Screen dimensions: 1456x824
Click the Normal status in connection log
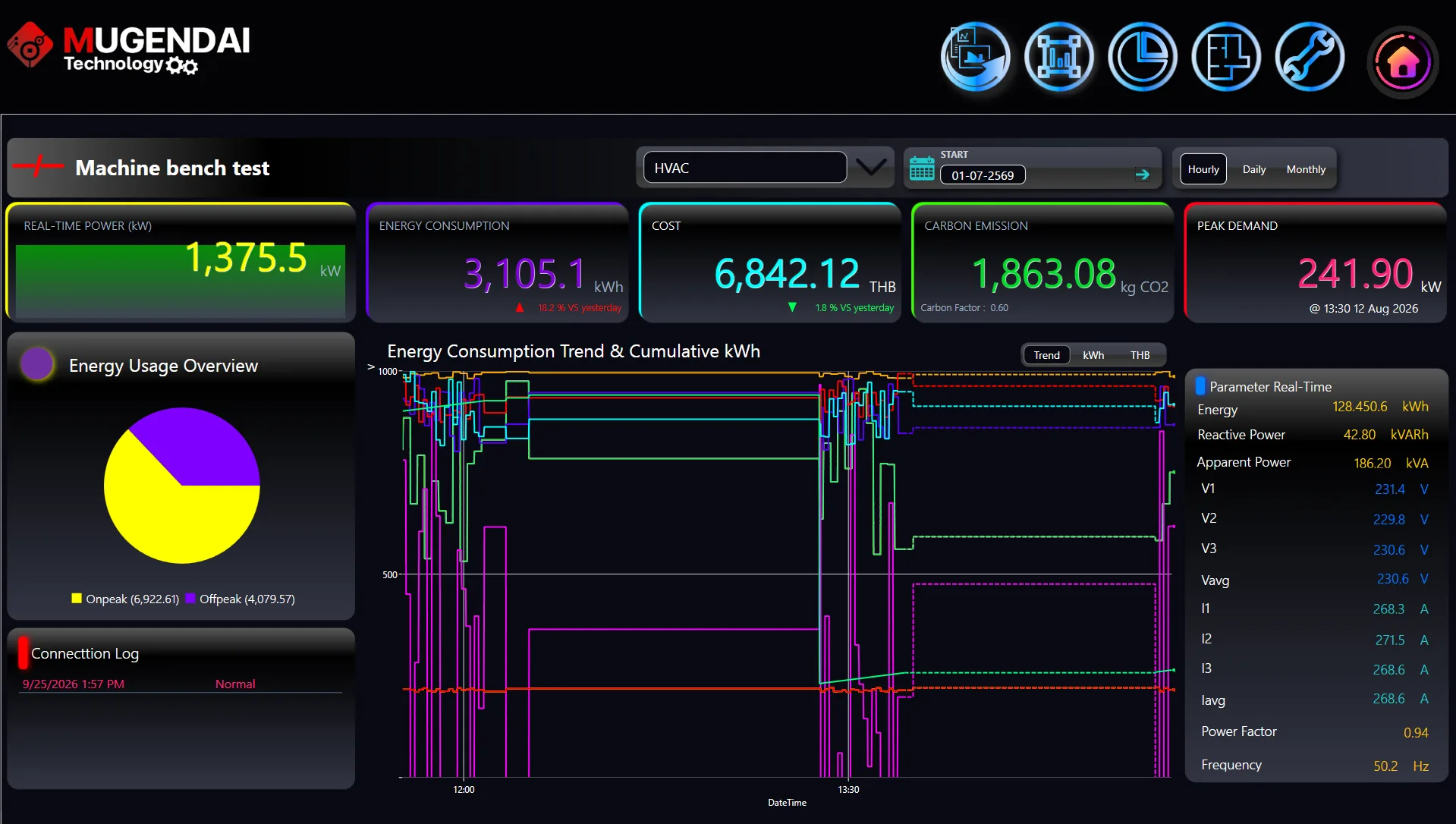coord(235,684)
